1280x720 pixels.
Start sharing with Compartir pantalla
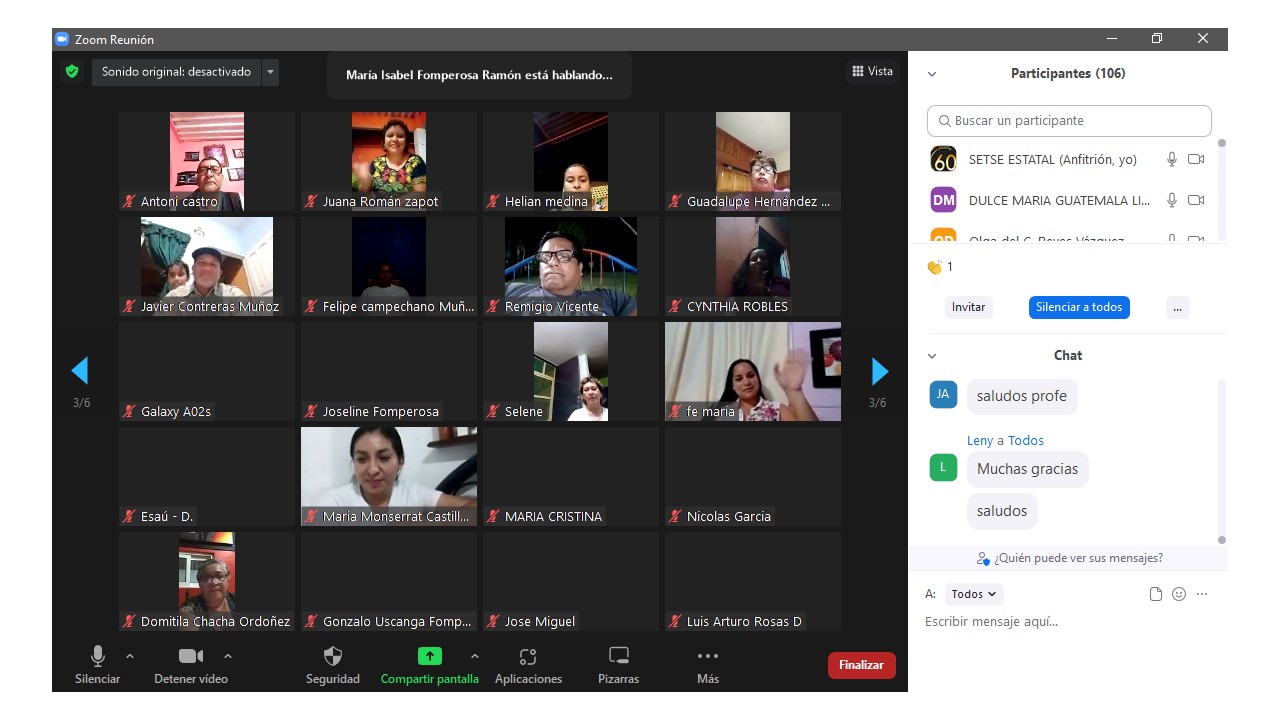coord(429,665)
